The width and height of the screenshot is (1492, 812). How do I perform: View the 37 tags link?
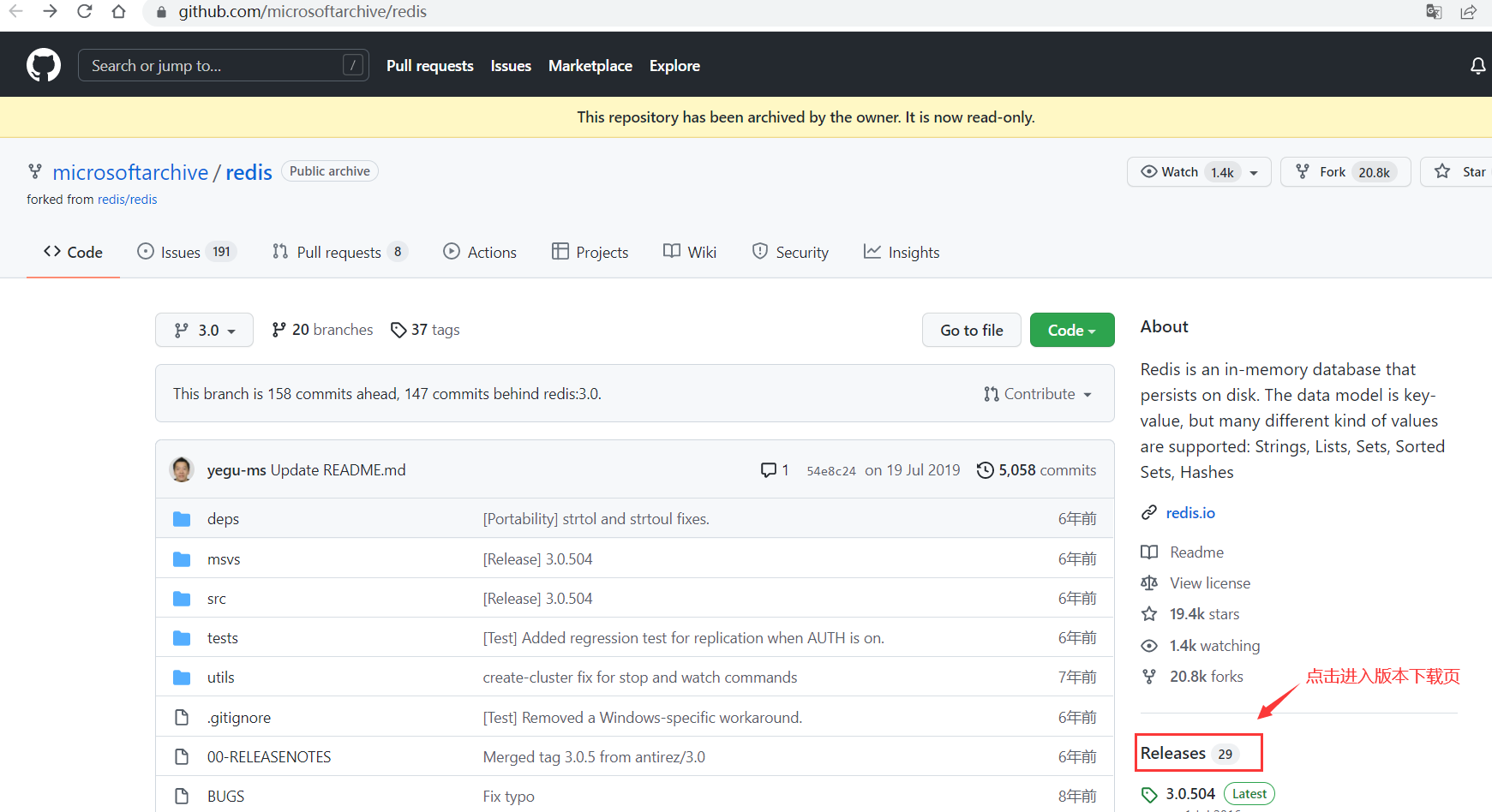click(x=425, y=330)
